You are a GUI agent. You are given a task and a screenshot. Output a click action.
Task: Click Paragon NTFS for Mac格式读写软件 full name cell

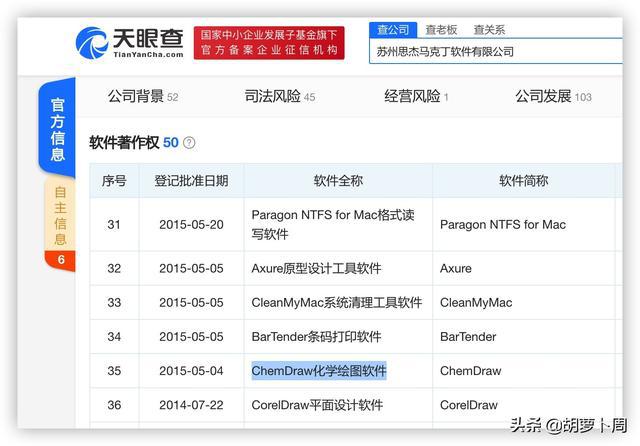coord(338,224)
